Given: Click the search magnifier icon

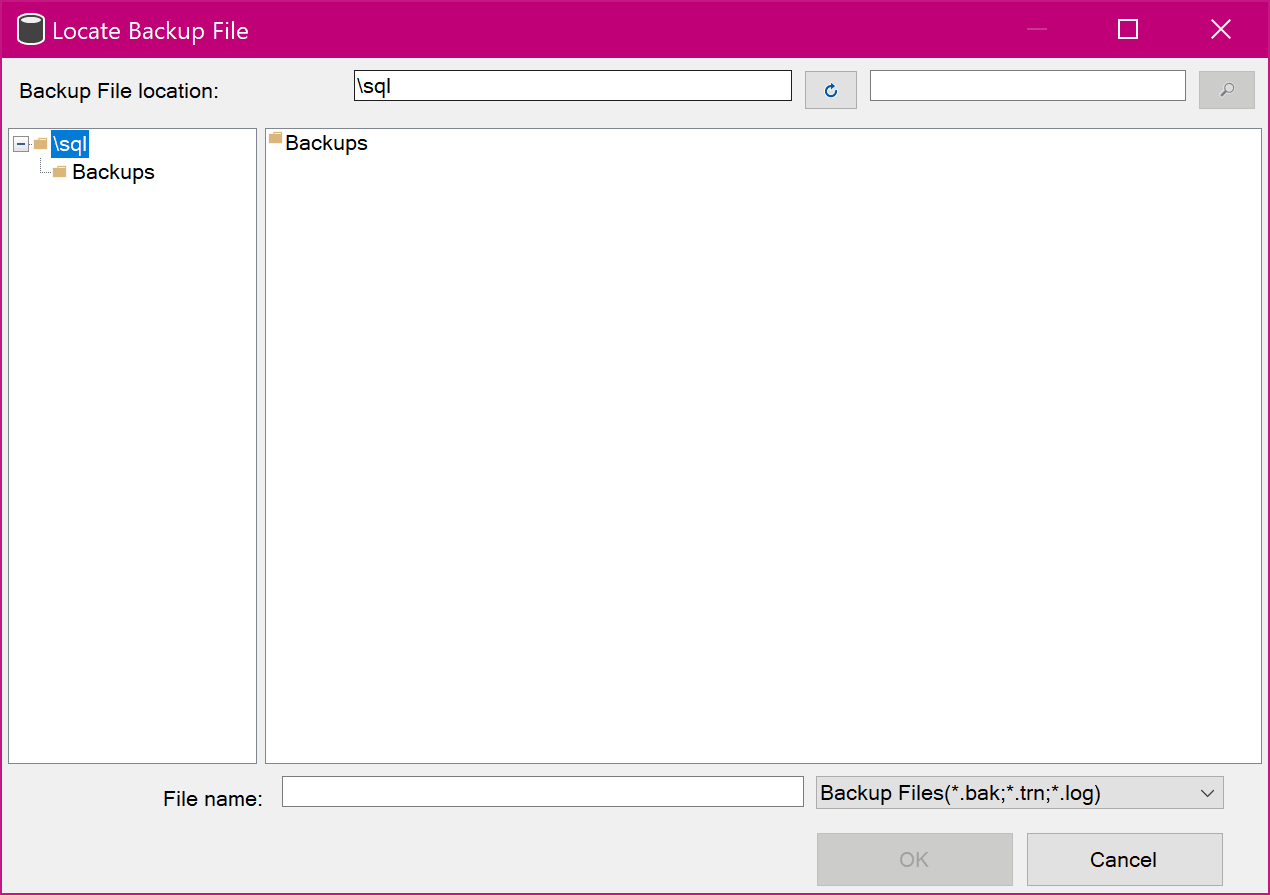Looking at the screenshot, I should point(1227,90).
